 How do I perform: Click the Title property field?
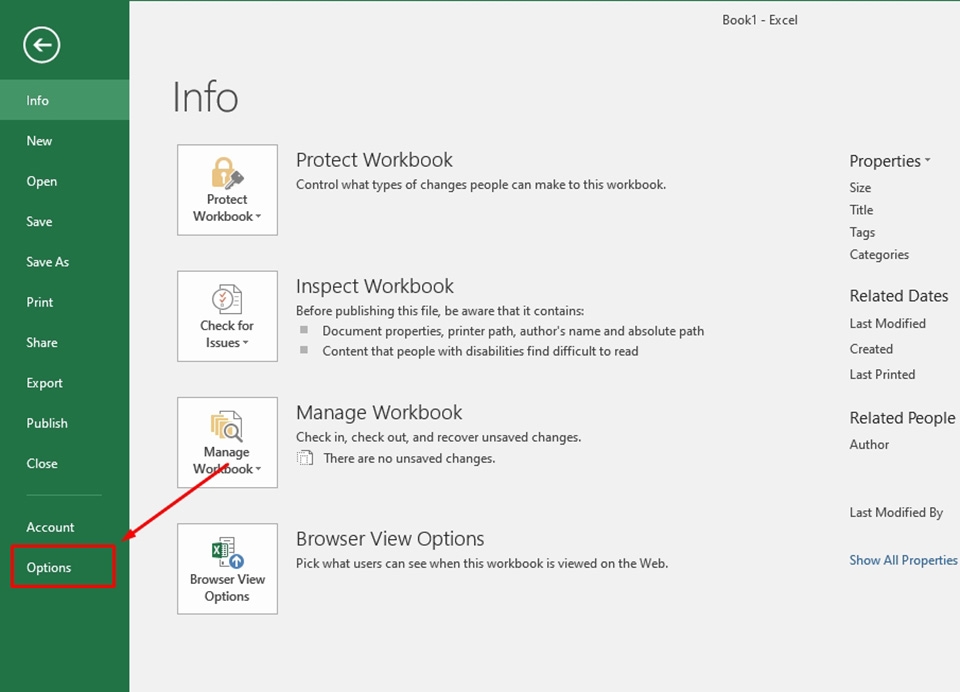click(861, 210)
